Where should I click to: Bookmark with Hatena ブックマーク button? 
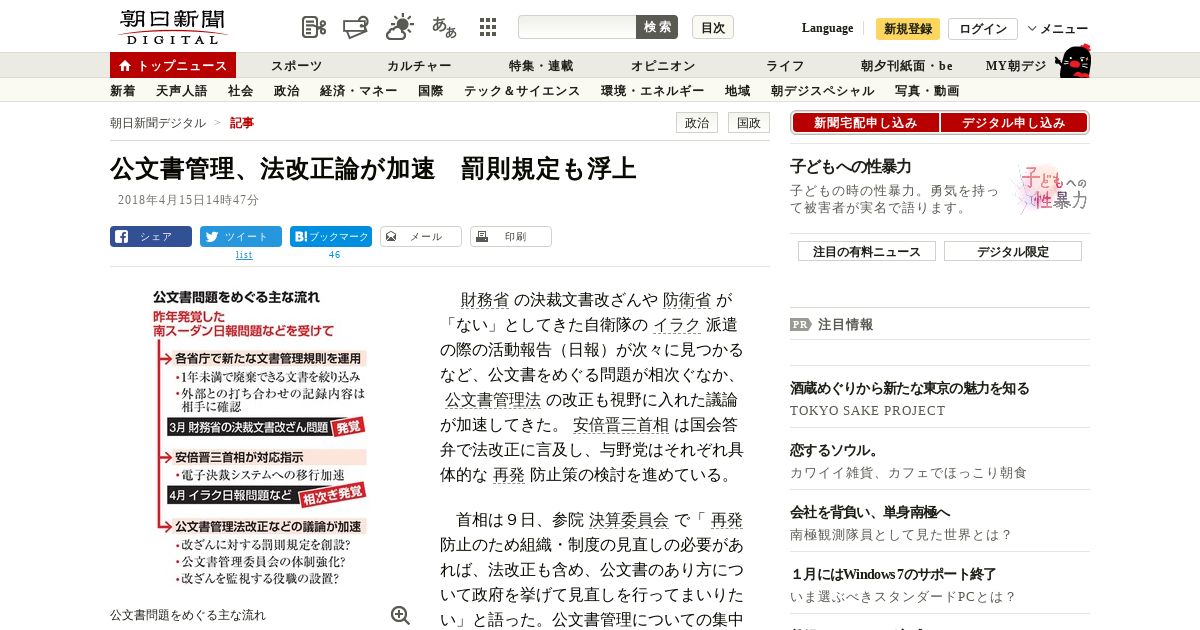(331, 237)
